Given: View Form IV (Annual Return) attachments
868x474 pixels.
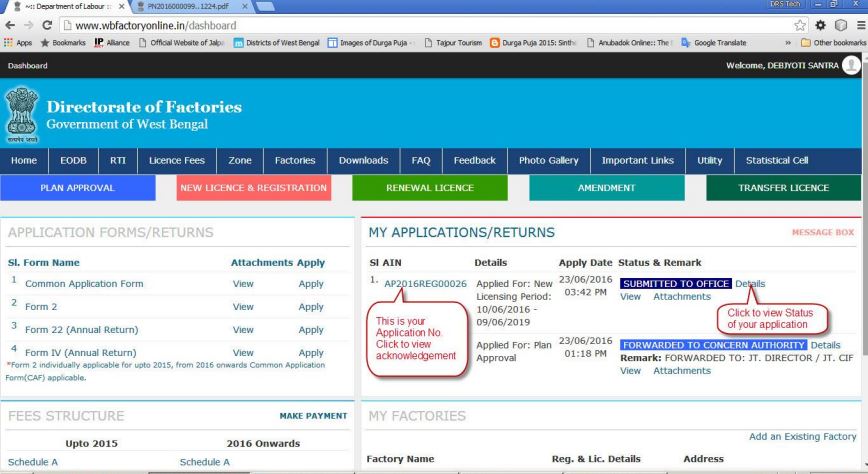Looking at the screenshot, I should [243, 353].
